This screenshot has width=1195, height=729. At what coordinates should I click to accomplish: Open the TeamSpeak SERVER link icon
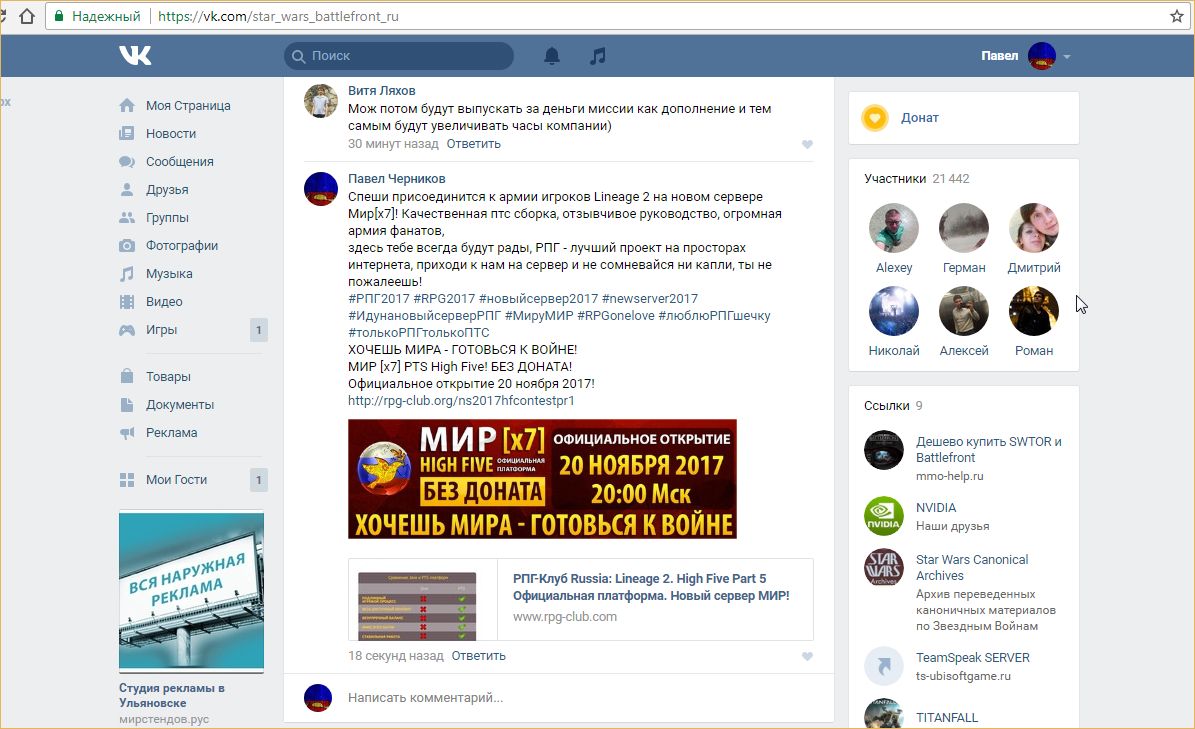[884, 666]
